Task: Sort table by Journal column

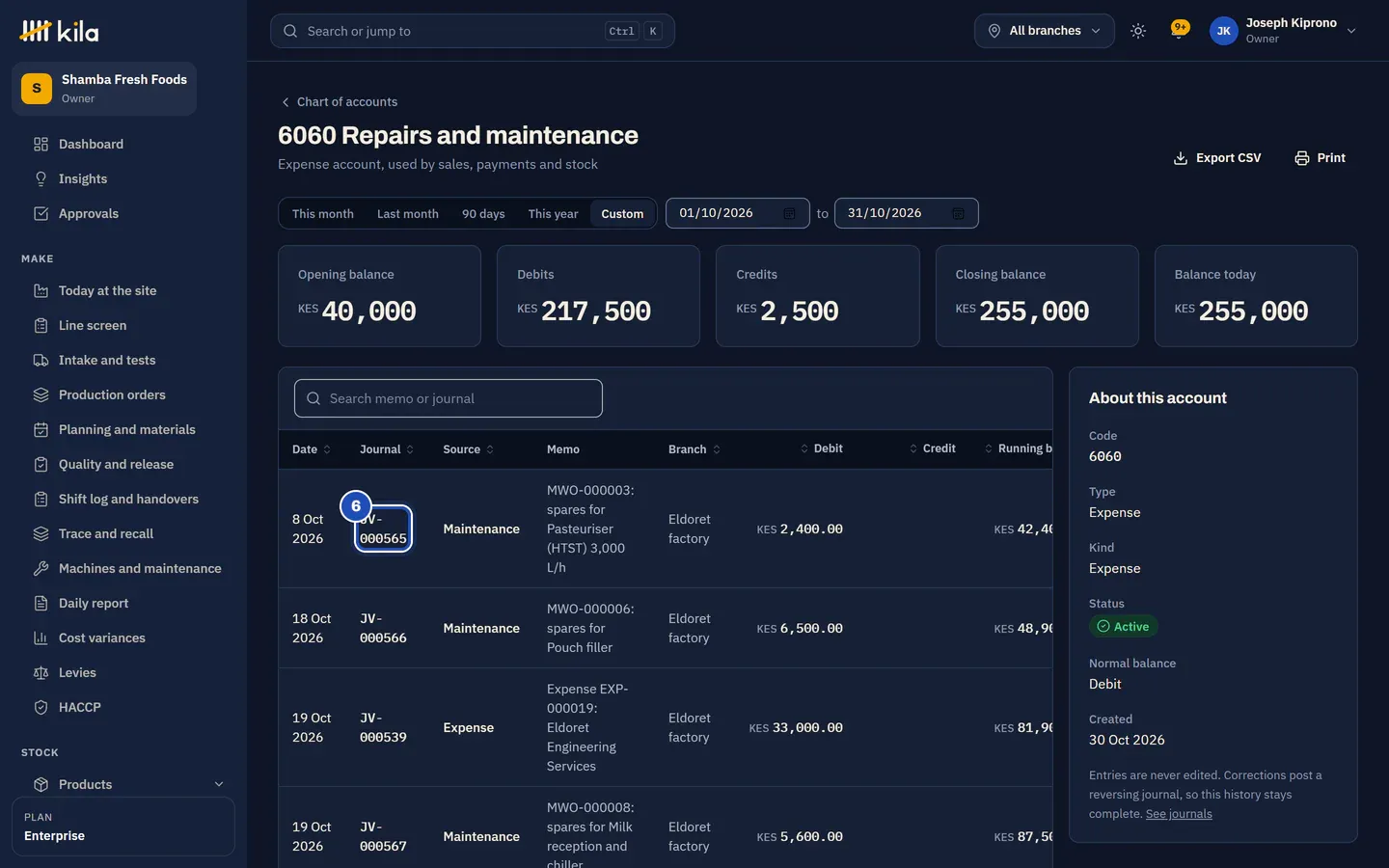Action: tap(387, 449)
